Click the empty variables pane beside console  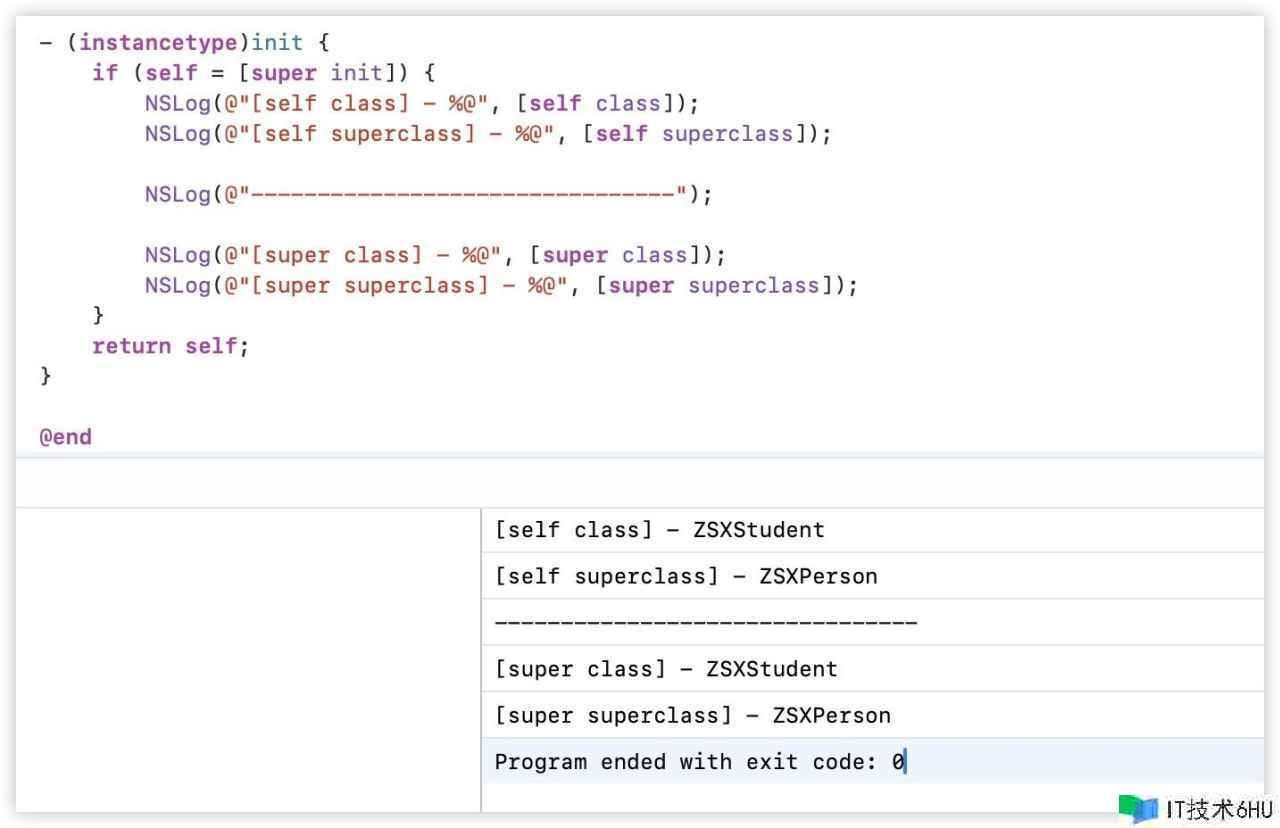[248, 658]
